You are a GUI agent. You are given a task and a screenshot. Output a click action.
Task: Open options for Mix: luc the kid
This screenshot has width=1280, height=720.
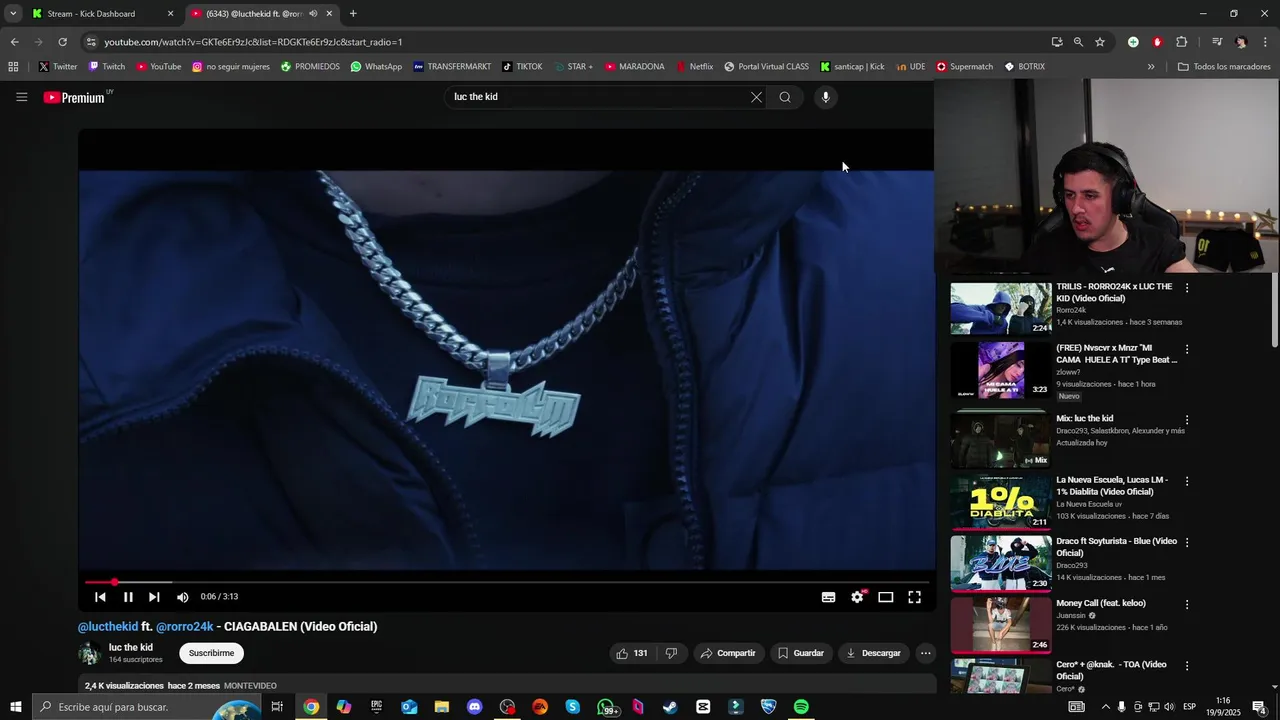[x=1187, y=420]
